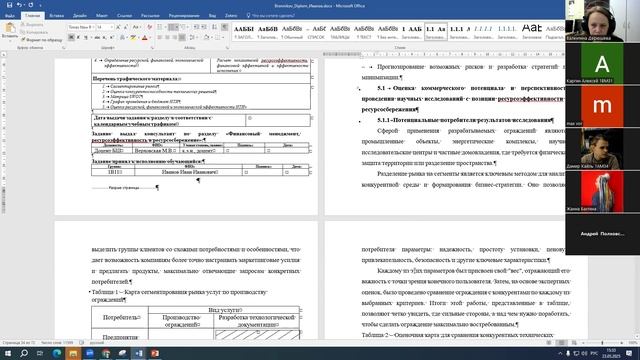The image size is (640, 360).
Task: Center the text
Action: coord(167,38)
